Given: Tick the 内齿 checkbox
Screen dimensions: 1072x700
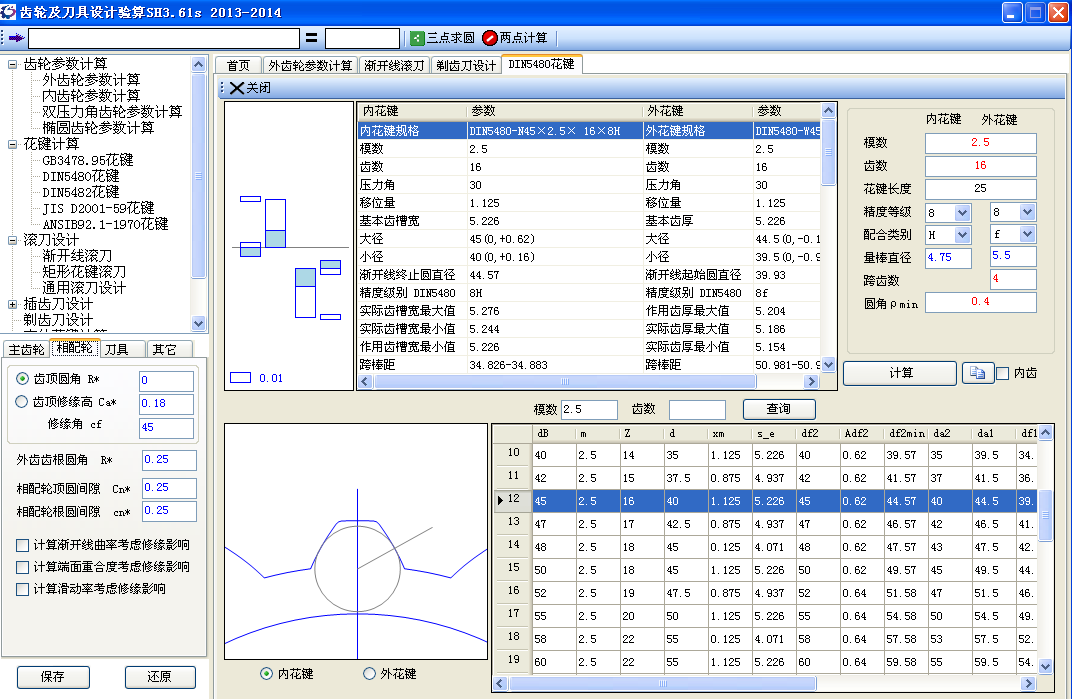Looking at the screenshot, I should (x=1003, y=373).
